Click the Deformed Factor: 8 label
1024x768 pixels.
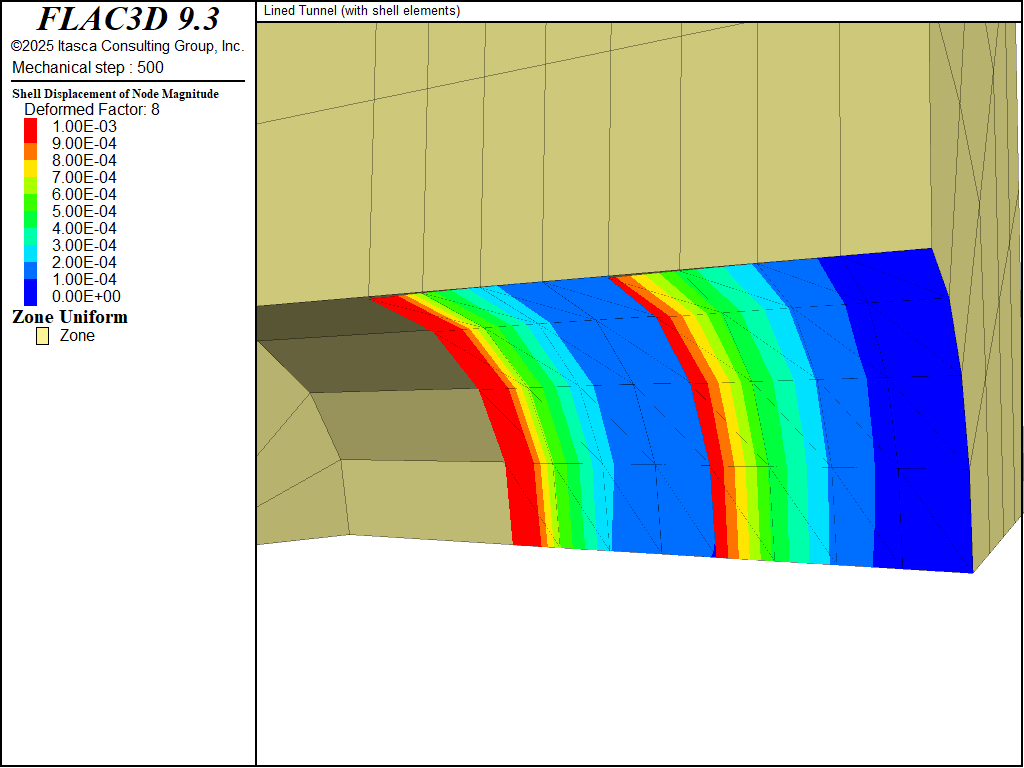coord(92,110)
